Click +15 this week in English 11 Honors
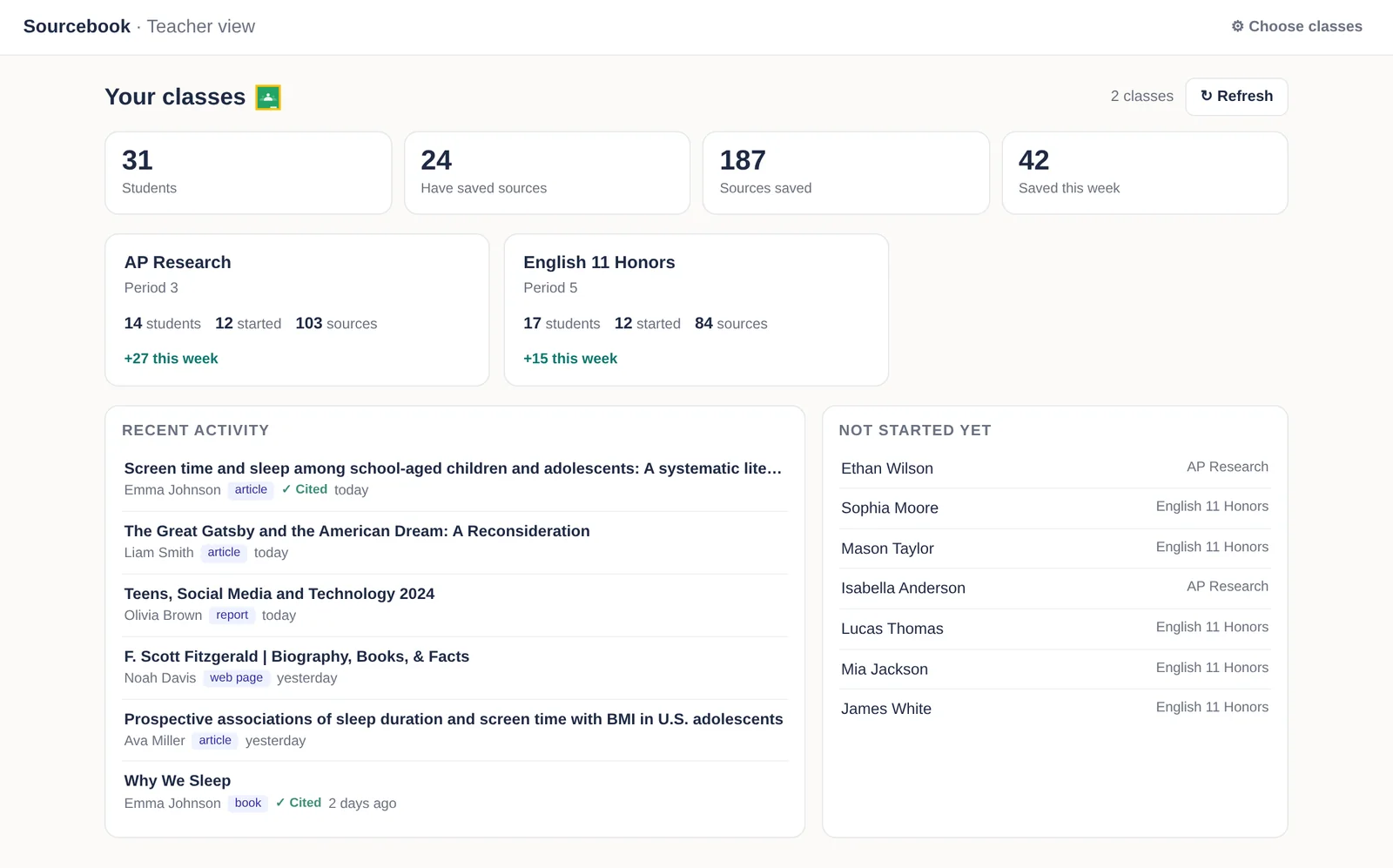Screen dimensions: 1393x868 click(570, 359)
